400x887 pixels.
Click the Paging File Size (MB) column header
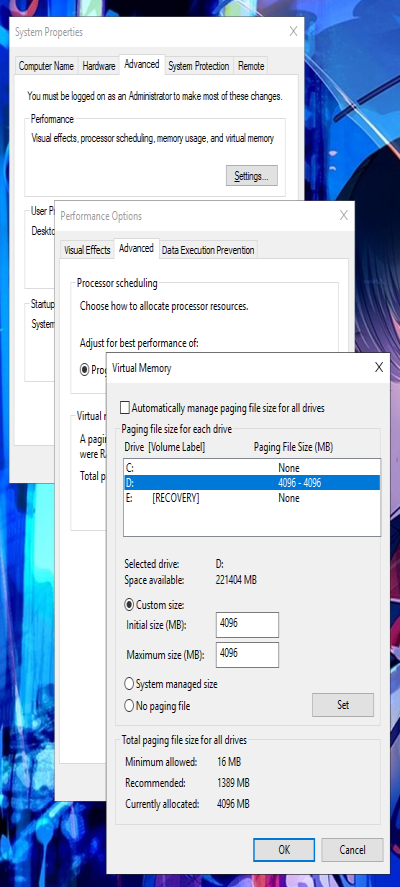(293, 447)
